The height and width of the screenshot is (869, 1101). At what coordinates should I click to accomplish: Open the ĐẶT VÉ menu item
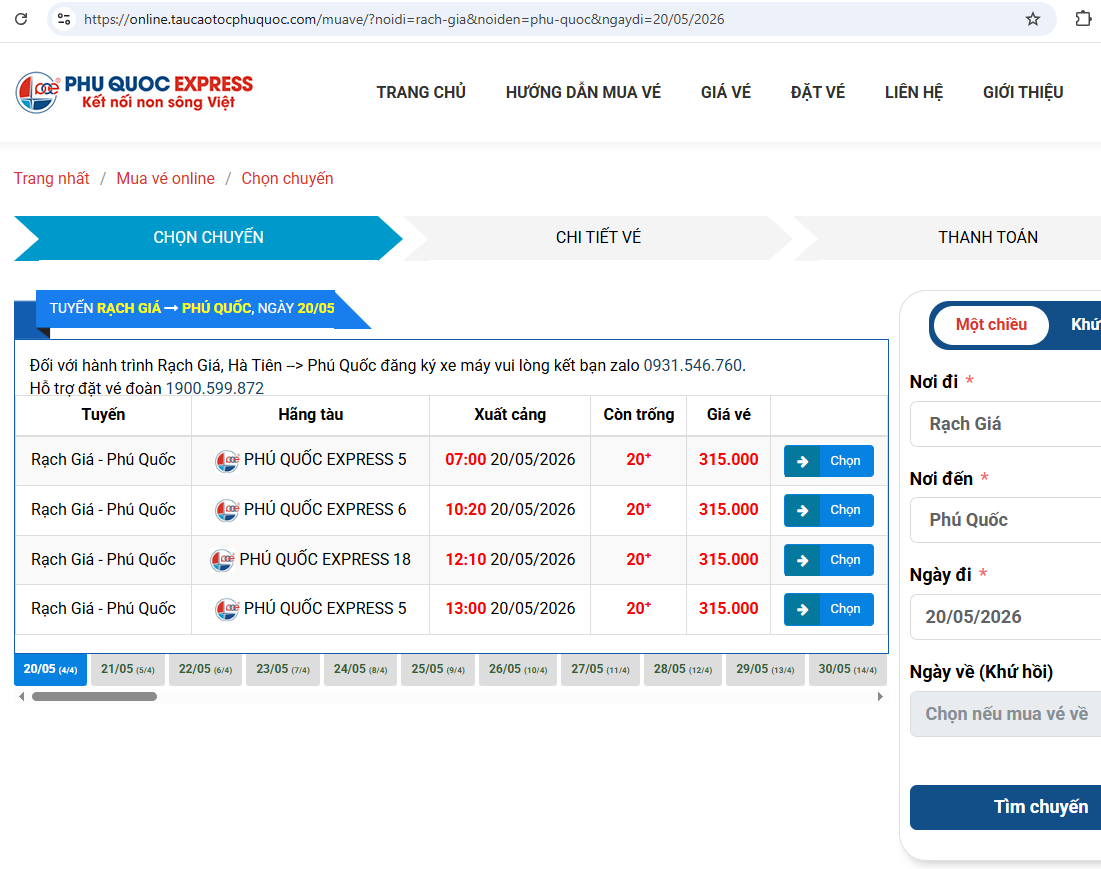817,92
